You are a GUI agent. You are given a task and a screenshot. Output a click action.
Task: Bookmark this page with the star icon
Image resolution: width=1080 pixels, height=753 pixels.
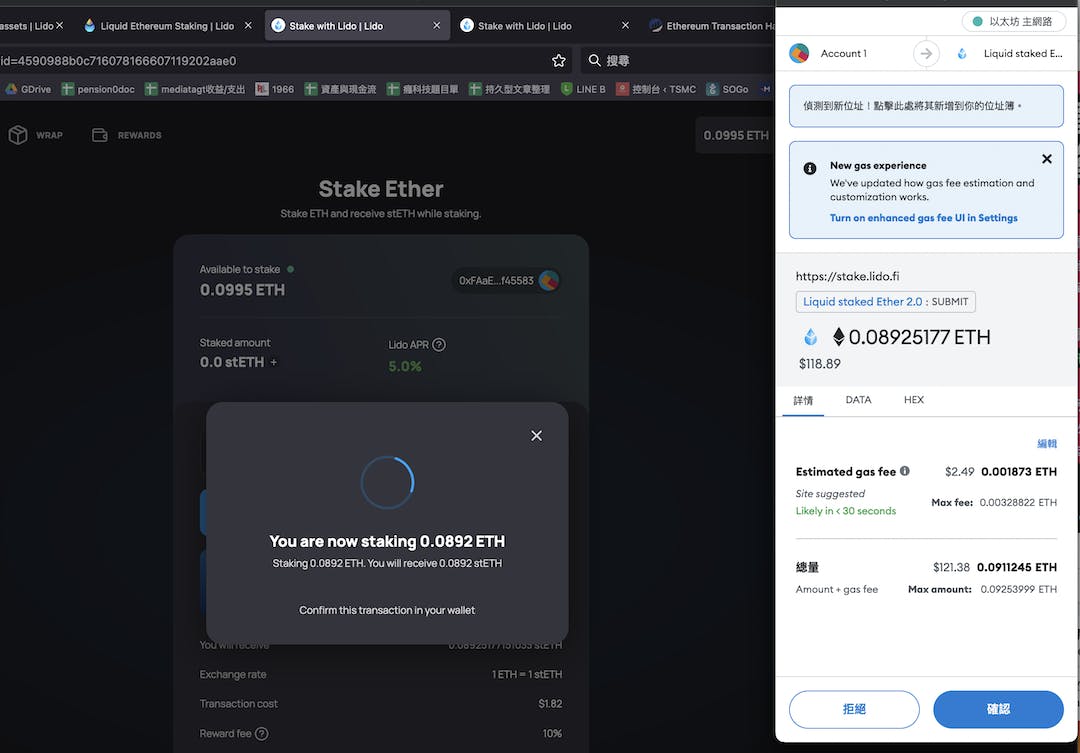coord(559,61)
